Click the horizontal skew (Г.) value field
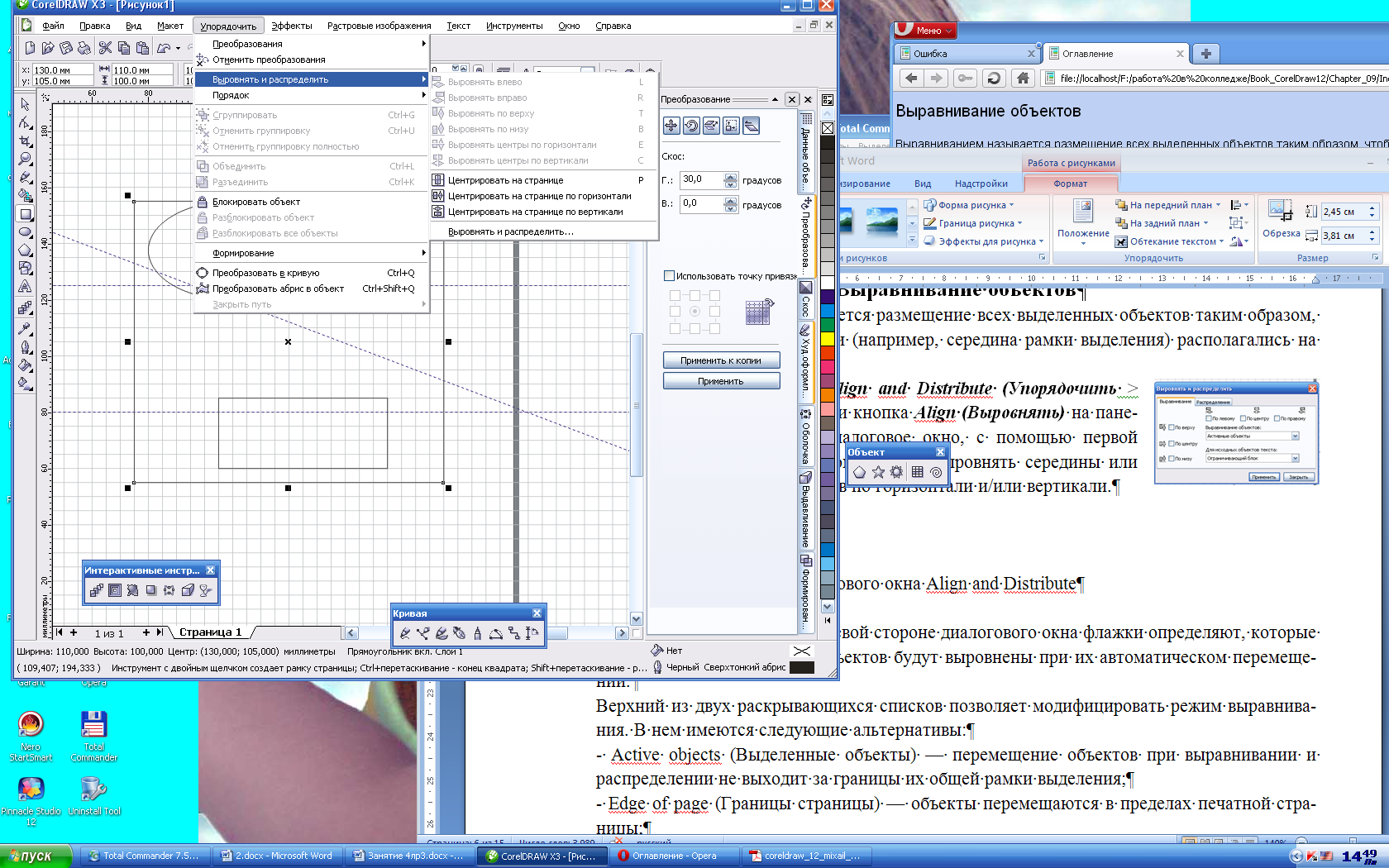 (701, 180)
